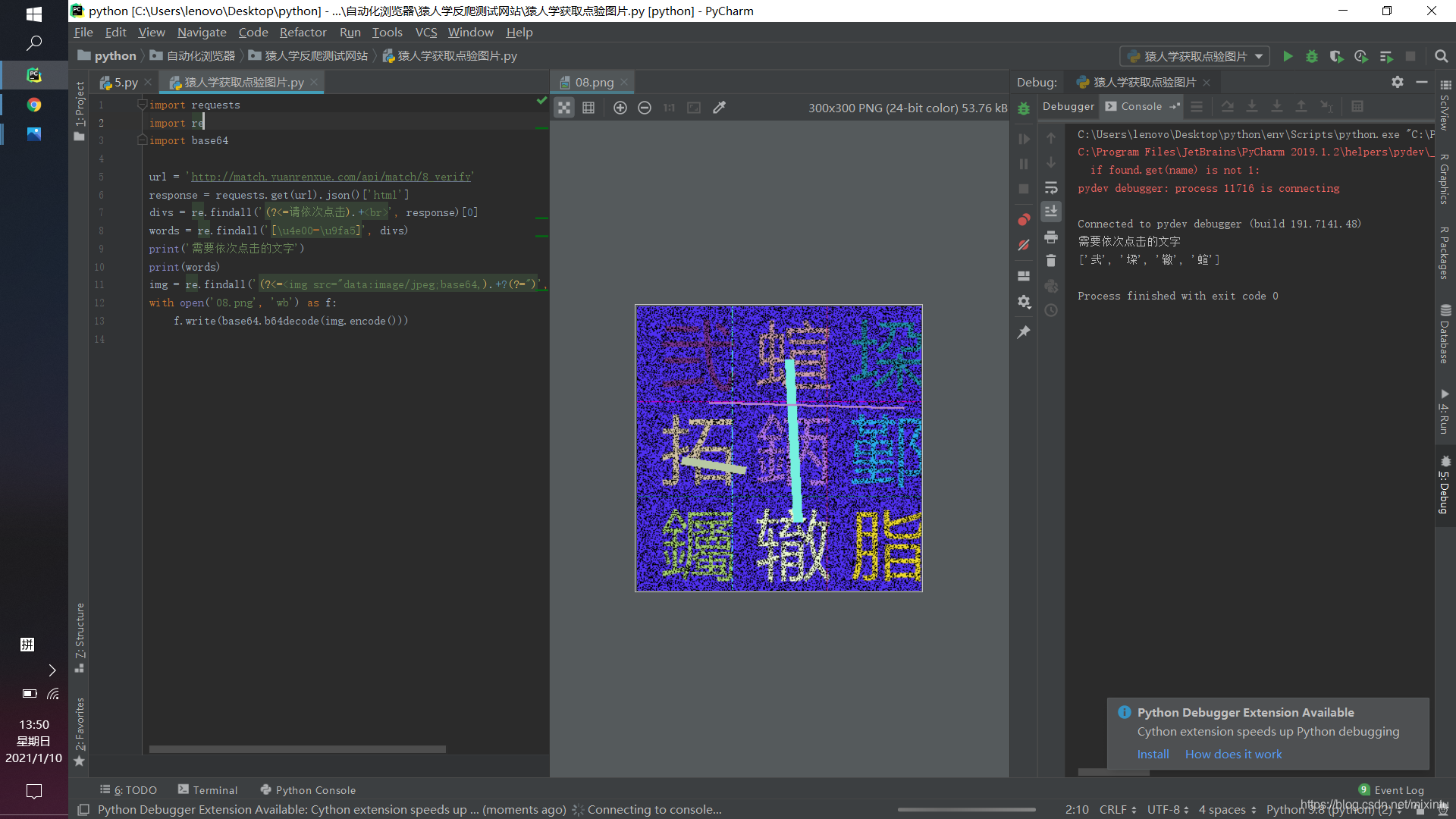The width and height of the screenshot is (1456, 819).
Task: Click the green Run button in toolbar
Action: (1287, 56)
